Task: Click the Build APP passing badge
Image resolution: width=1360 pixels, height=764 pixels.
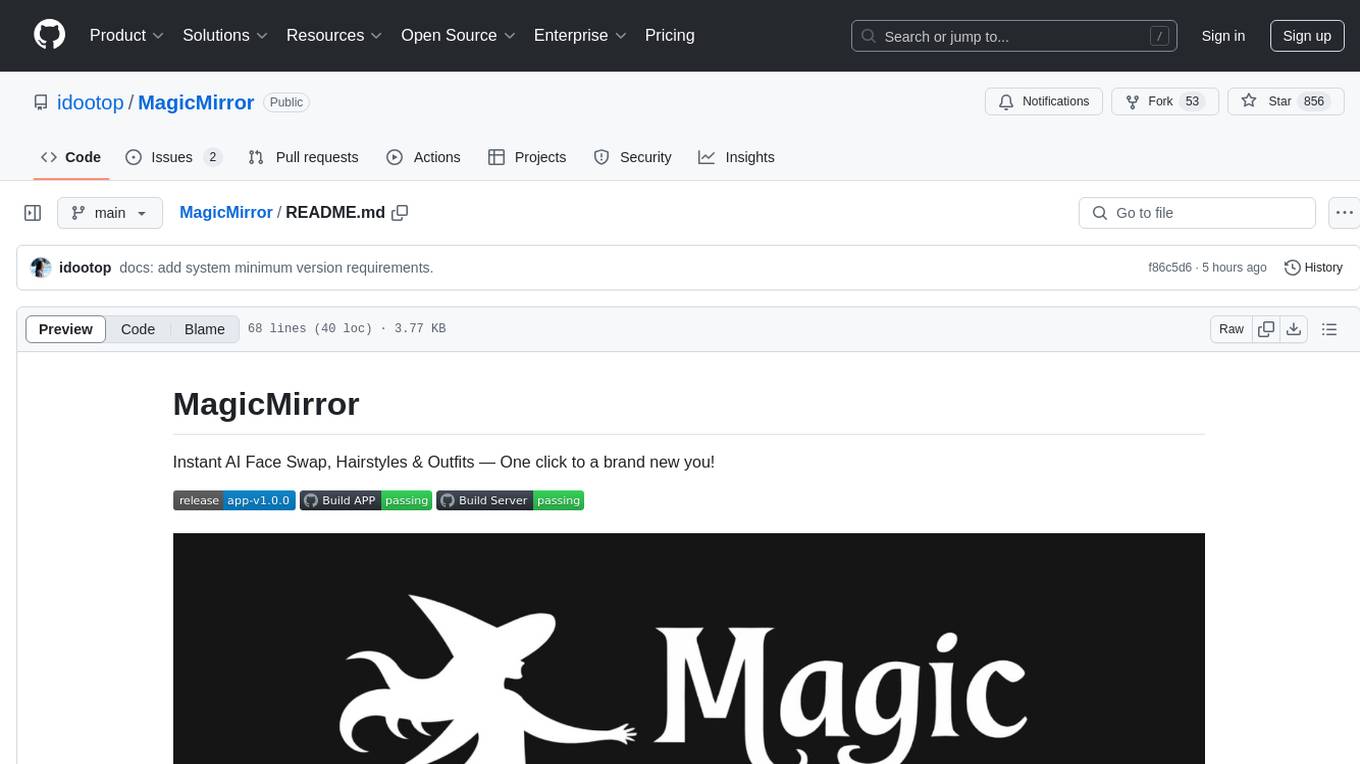Action: (365, 500)
